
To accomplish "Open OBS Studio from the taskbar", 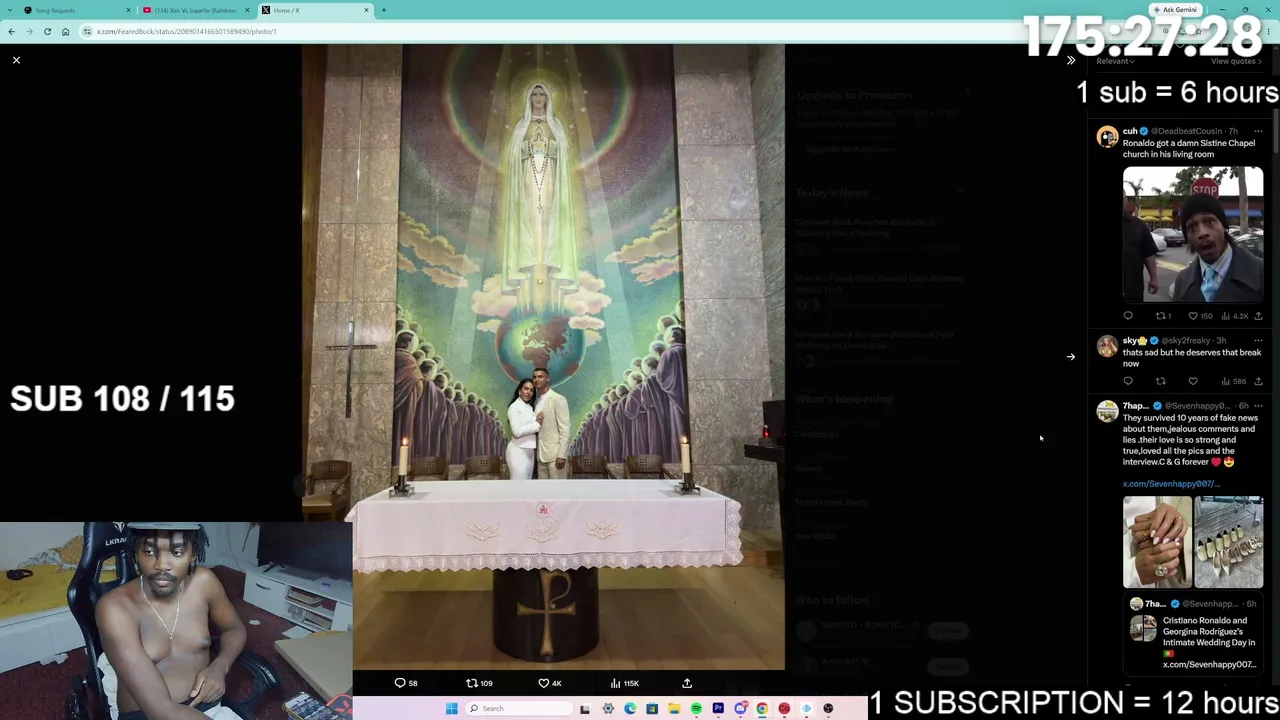I will click(x=828, y=708).
